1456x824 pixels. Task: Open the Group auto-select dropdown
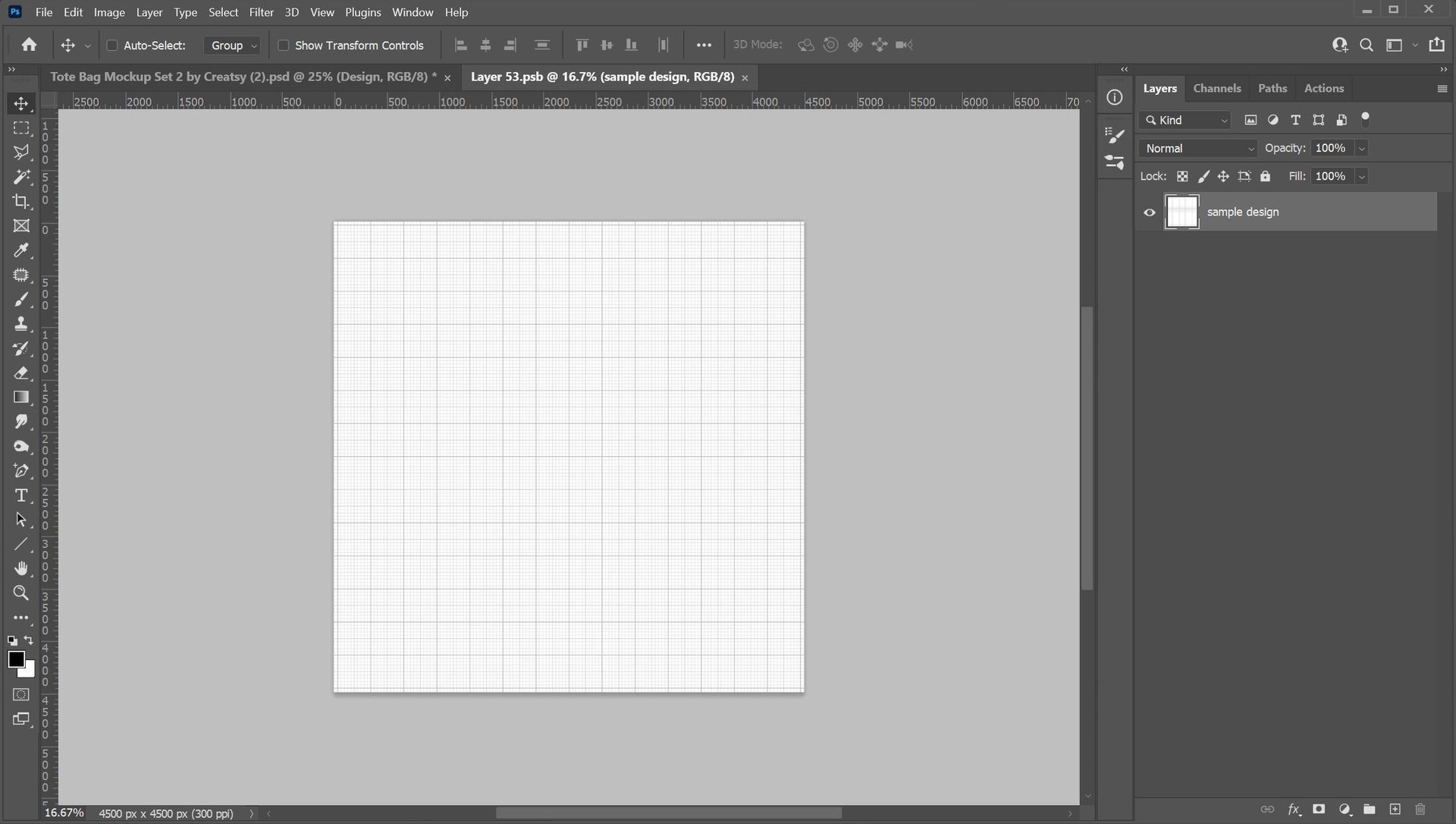232,46
